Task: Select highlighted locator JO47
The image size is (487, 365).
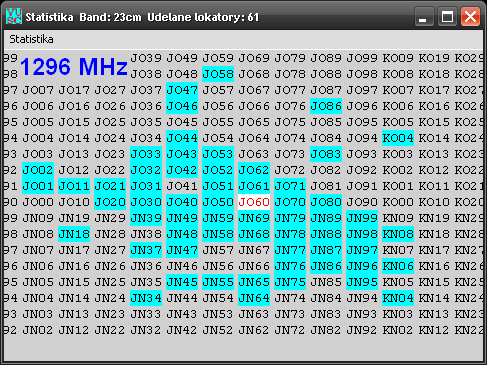Action: [182, 90]
